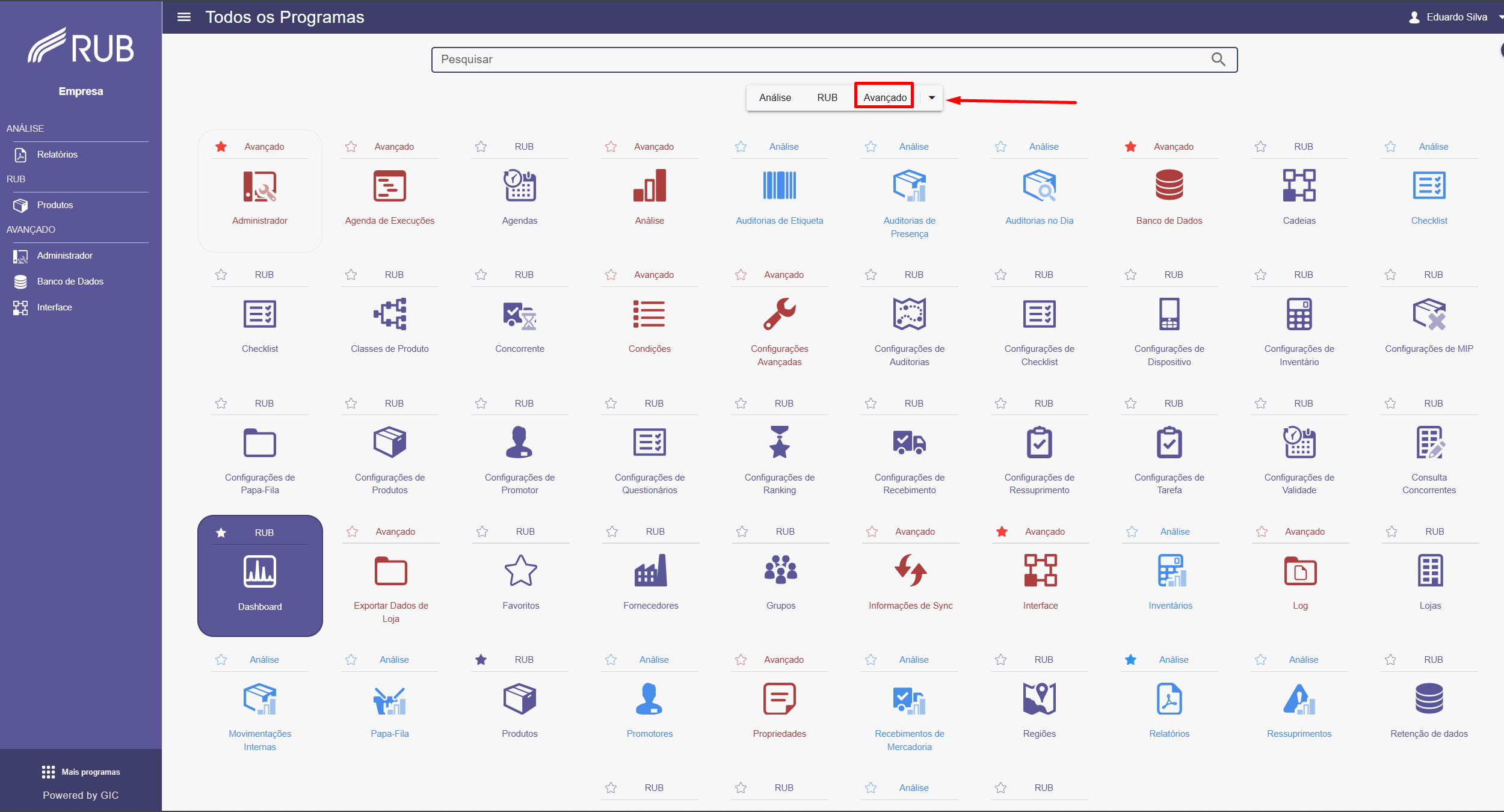Toggle the Dashboard favorite star

coord(221,533)
